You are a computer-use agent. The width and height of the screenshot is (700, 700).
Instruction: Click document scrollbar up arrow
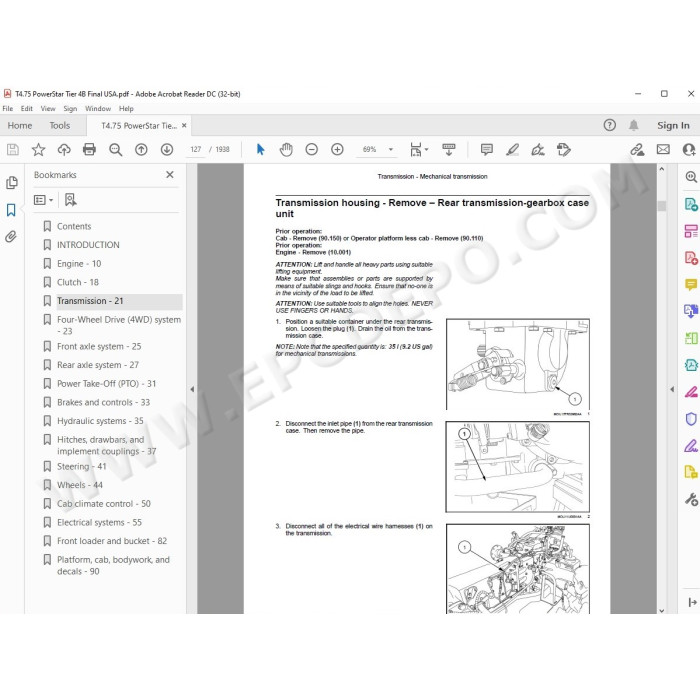(662, 169)
